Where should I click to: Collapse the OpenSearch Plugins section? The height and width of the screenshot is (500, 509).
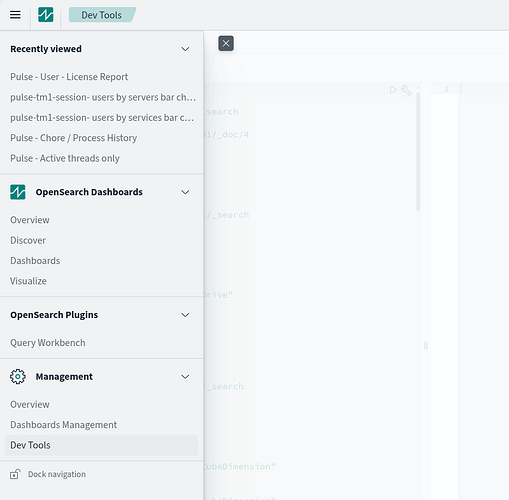click(185, 315)
